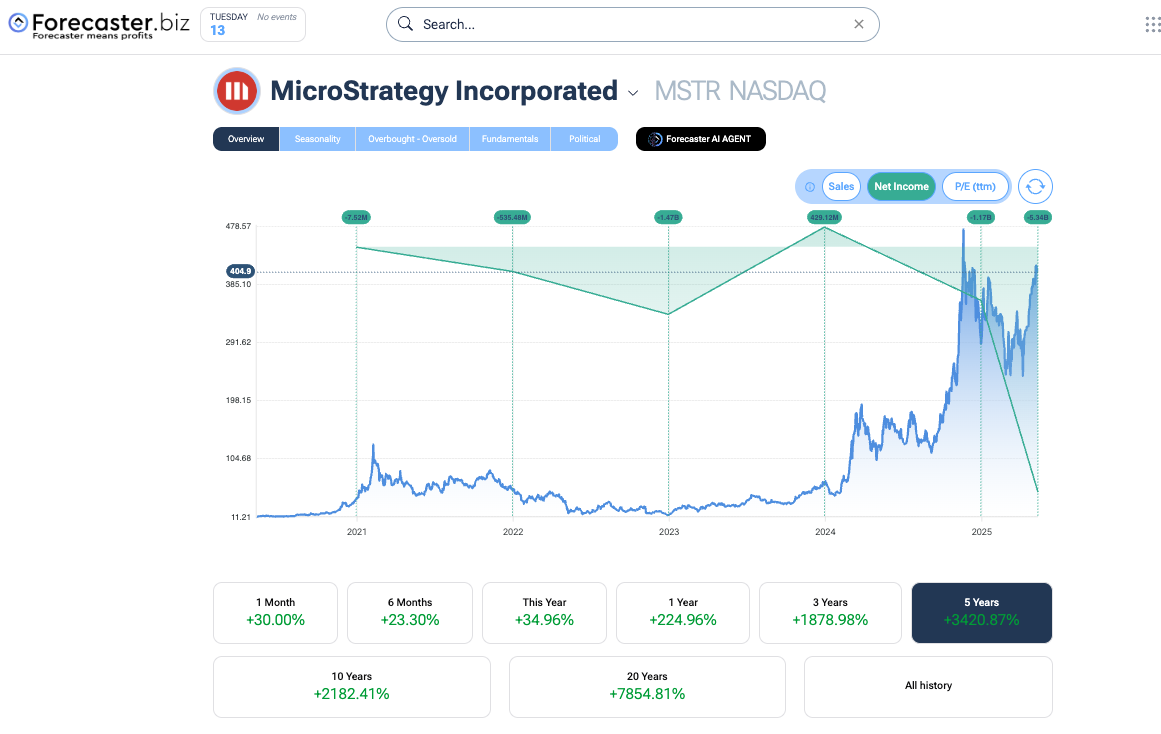Click the MicroStrategy company logo

click(237, 92)
